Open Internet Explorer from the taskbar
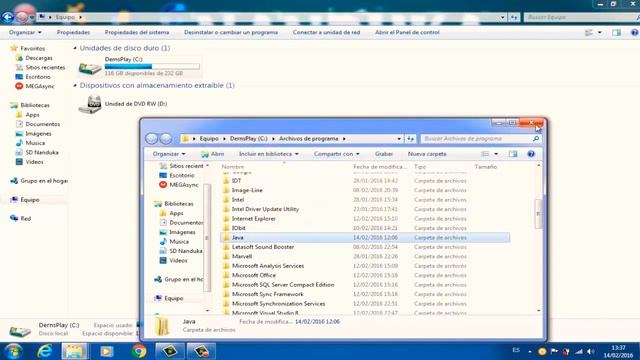The width and height of the screenshot is (640, 360). click(x=44, y=351)
